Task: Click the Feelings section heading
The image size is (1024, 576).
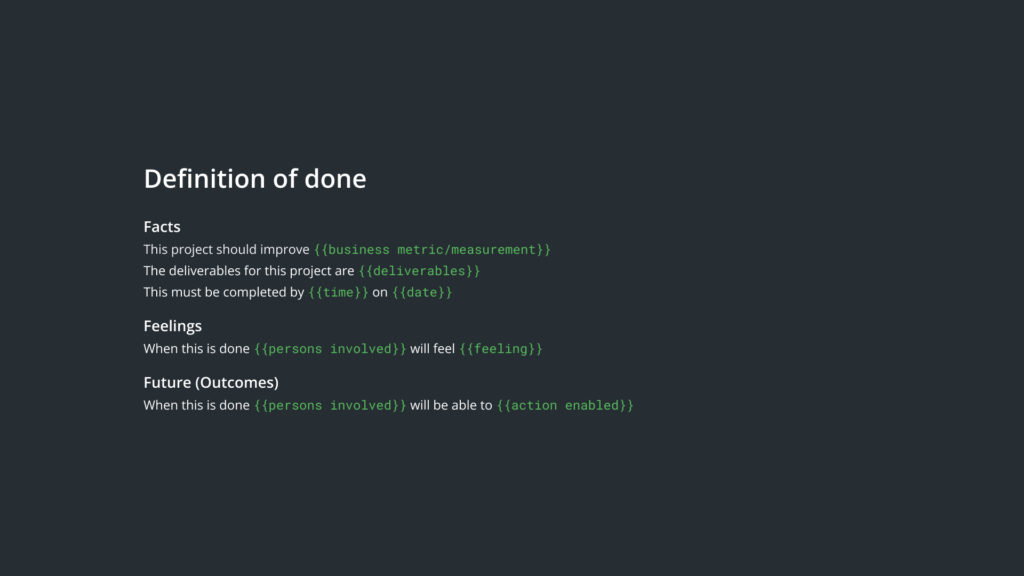Action: [172, 326]
